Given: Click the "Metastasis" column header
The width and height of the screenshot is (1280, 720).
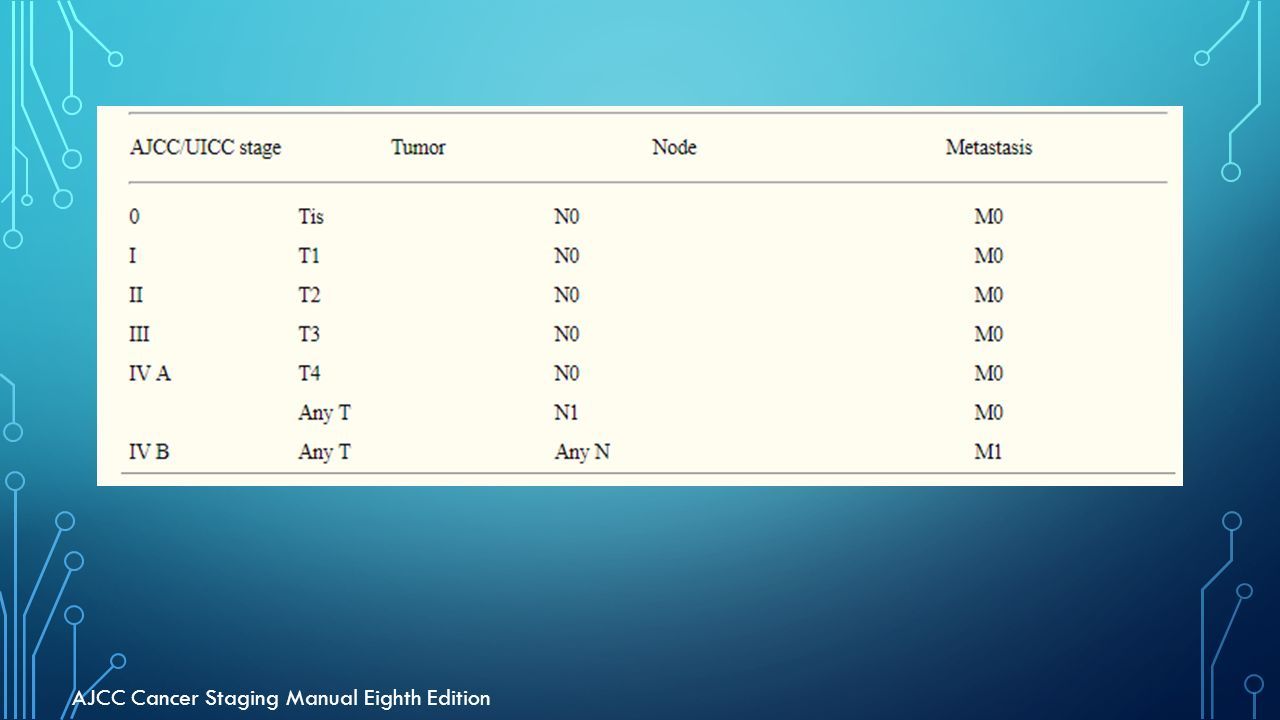Looking at the screenshot, I should (x=989, y=148).
